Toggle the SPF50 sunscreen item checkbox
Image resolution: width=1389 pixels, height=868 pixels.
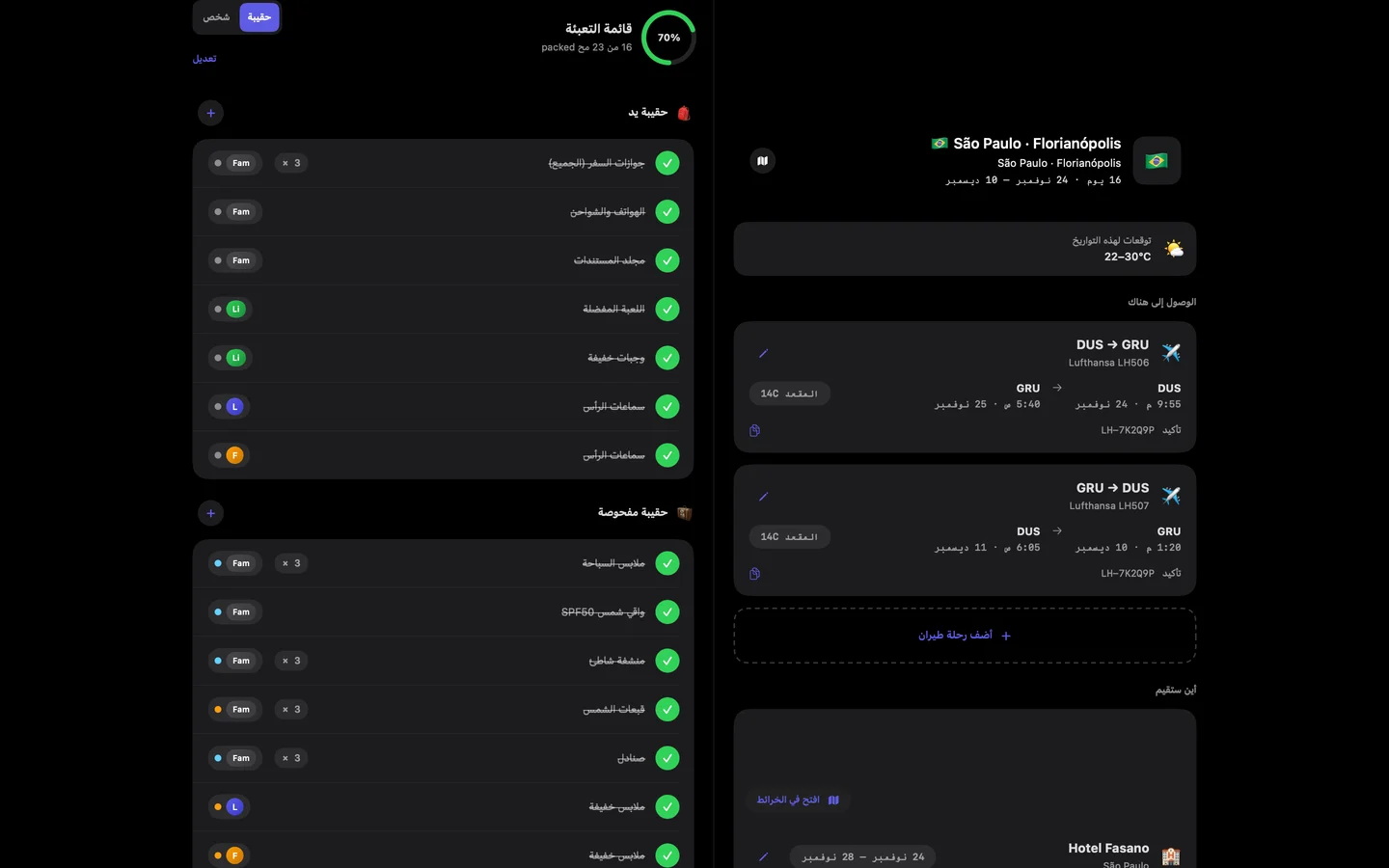coord(667,612)
